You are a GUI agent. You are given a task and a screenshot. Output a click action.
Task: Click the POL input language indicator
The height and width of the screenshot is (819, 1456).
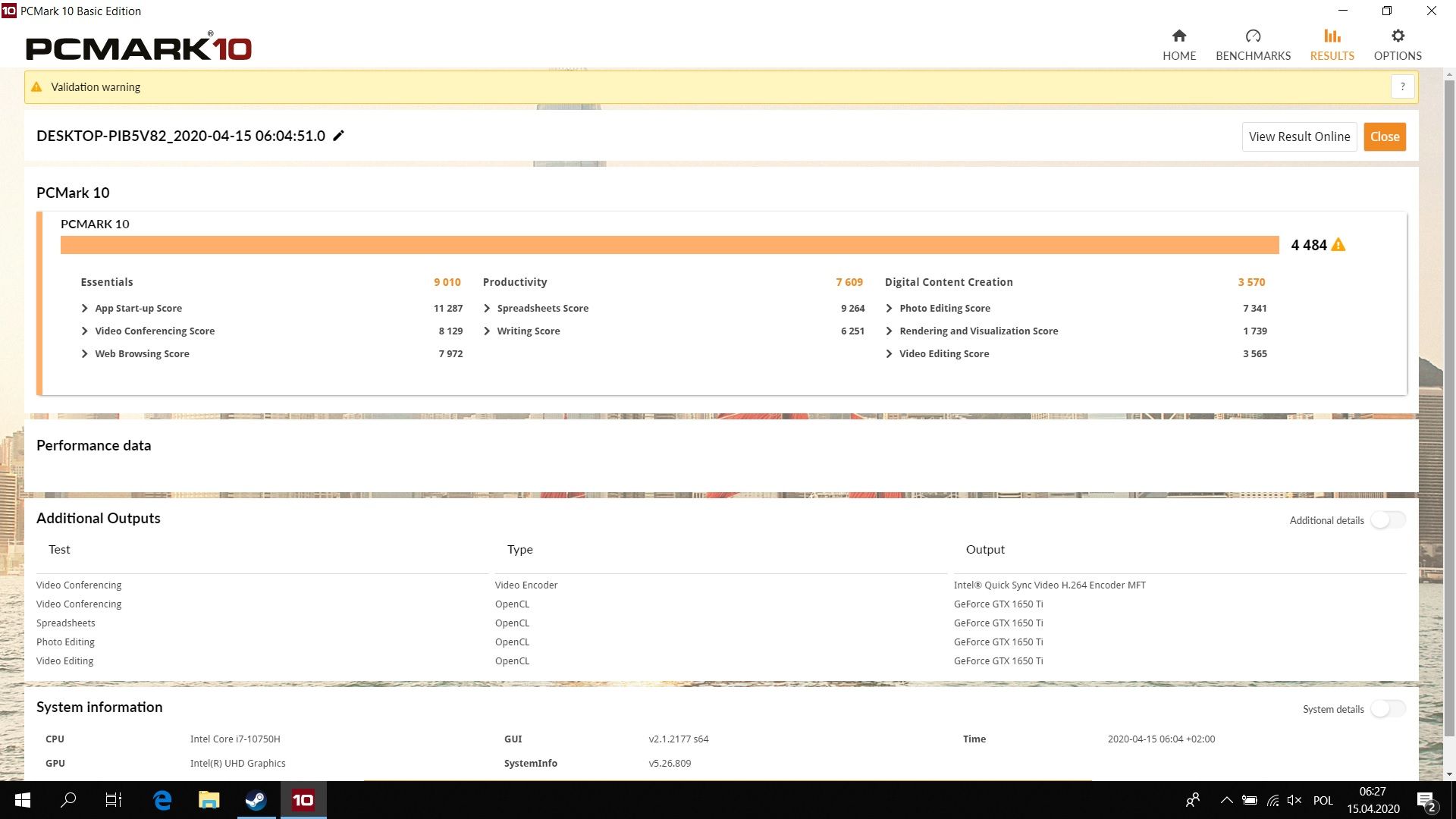coord(1323,800)
